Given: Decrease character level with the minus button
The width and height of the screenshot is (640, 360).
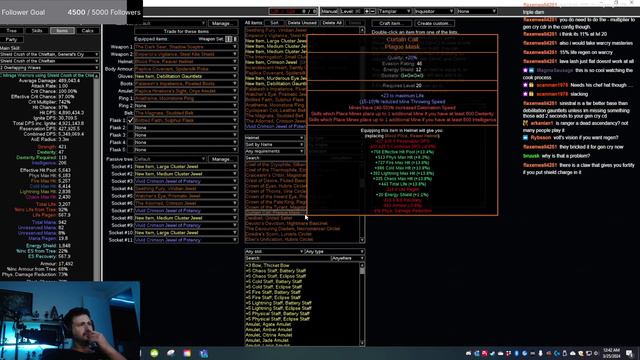Looking at the screenshot, I should [x=372, y=11].
